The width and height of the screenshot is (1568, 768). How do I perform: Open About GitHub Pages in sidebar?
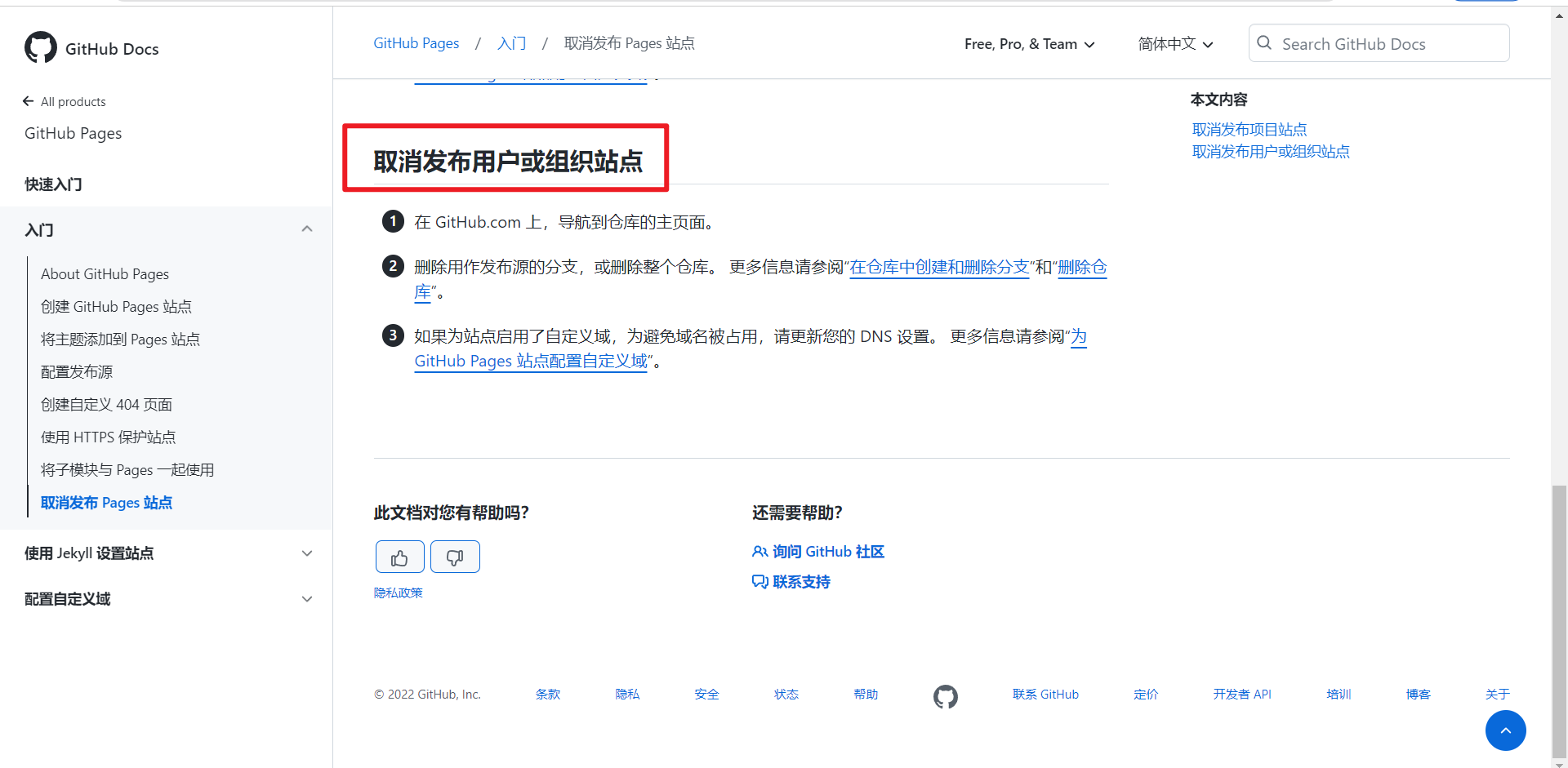[105, 274]
